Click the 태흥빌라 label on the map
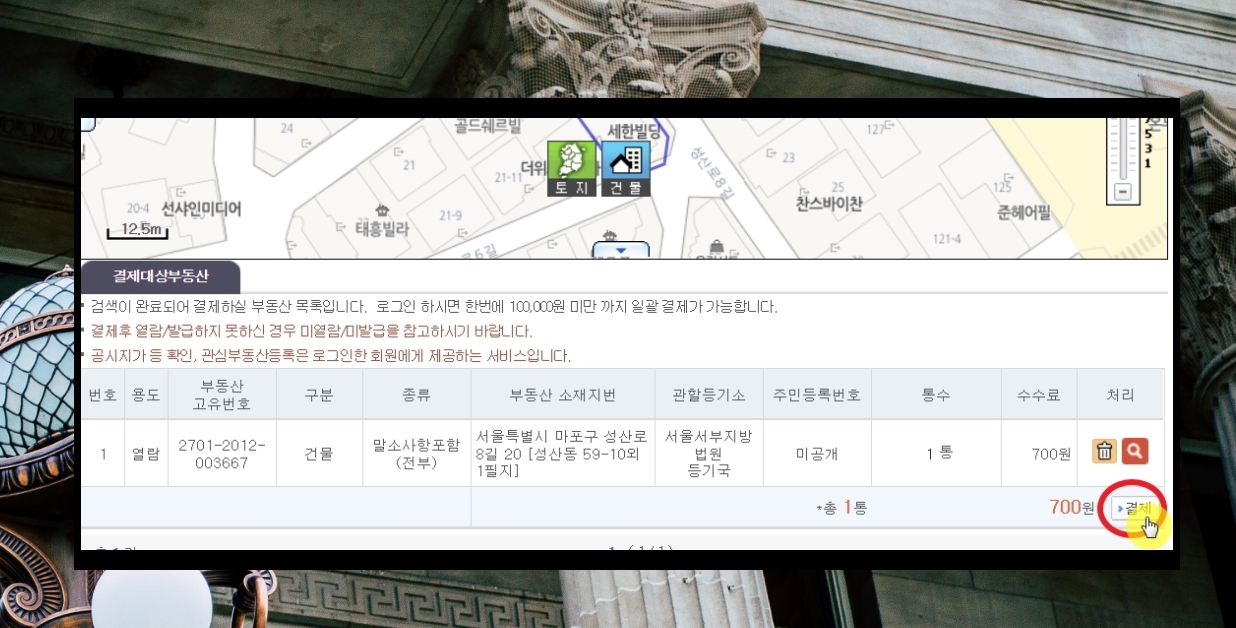The height and width of the screenshot is (628, 1236). [x=381, y=229]
